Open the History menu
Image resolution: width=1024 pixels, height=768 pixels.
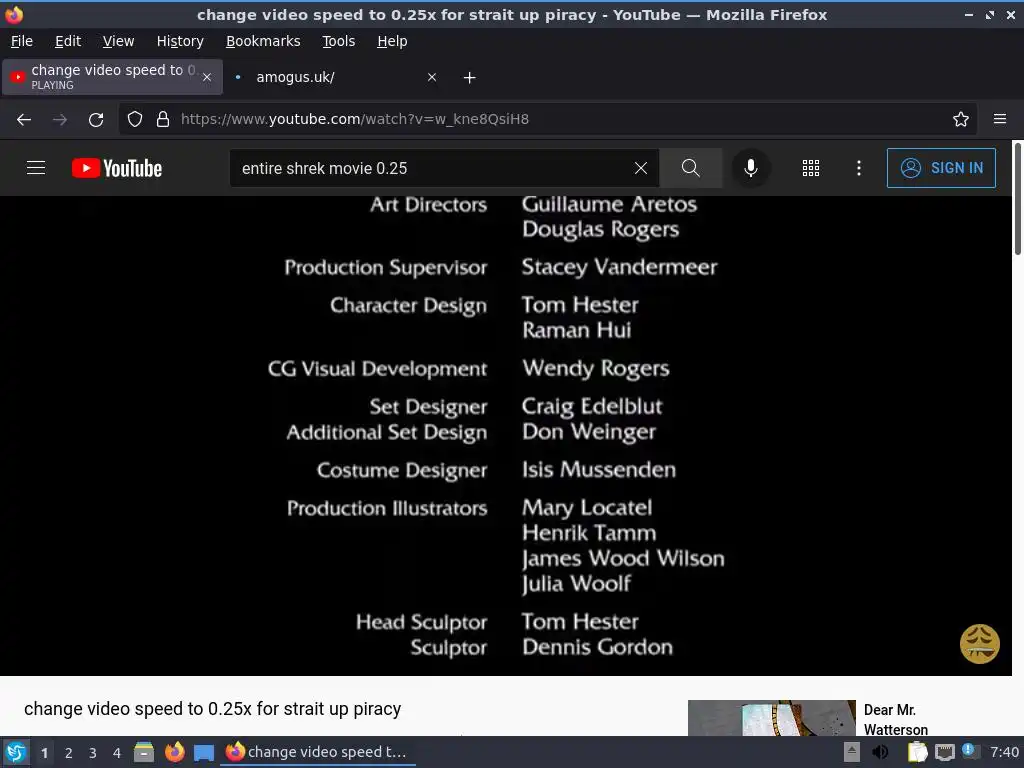pyautogui.click(x=180, y=41)
